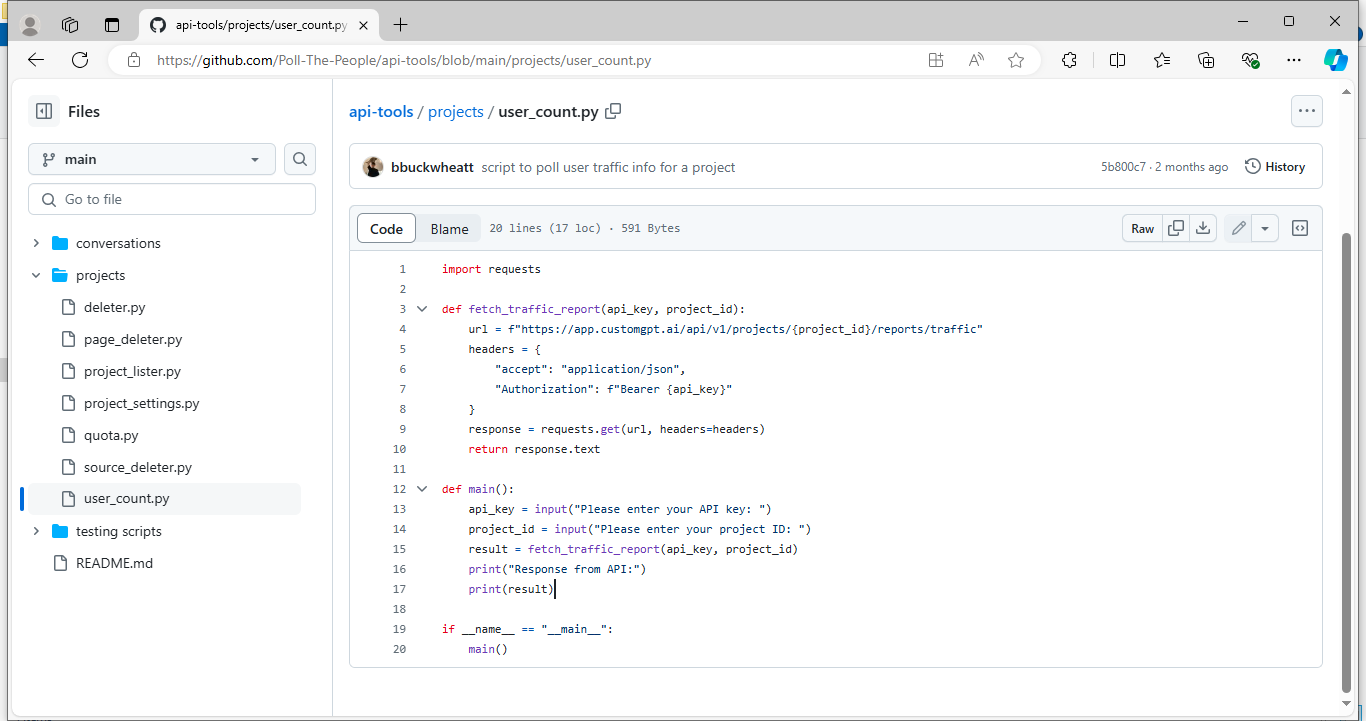Search this repository with the magnifier icon
1366x721 pixels.
tap(299, 159)
